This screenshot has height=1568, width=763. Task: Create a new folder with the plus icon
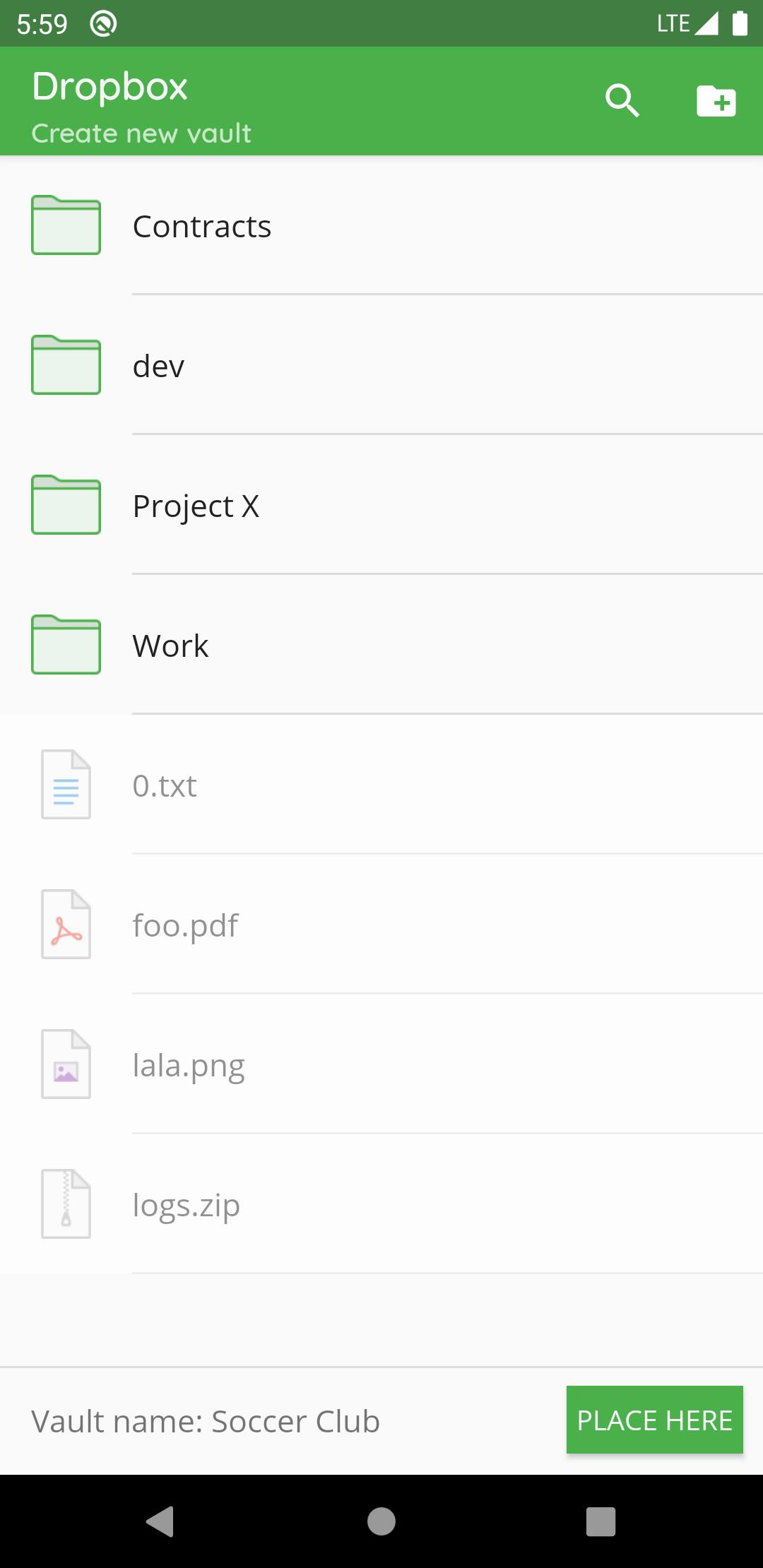point(716,101)
